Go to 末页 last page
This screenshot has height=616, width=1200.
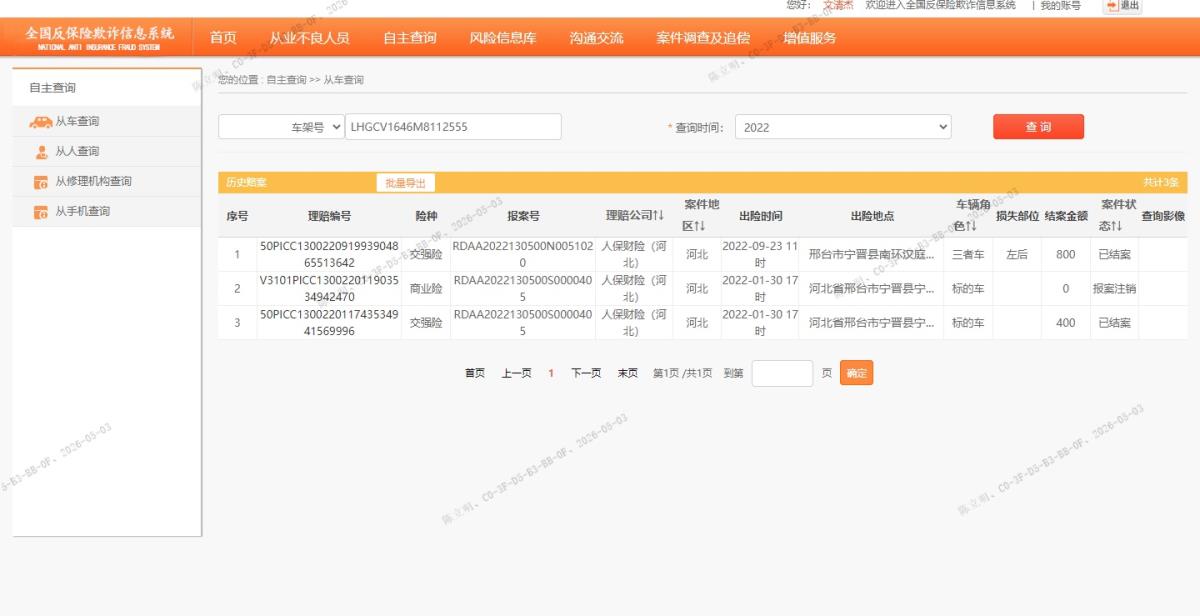(627, 373)
